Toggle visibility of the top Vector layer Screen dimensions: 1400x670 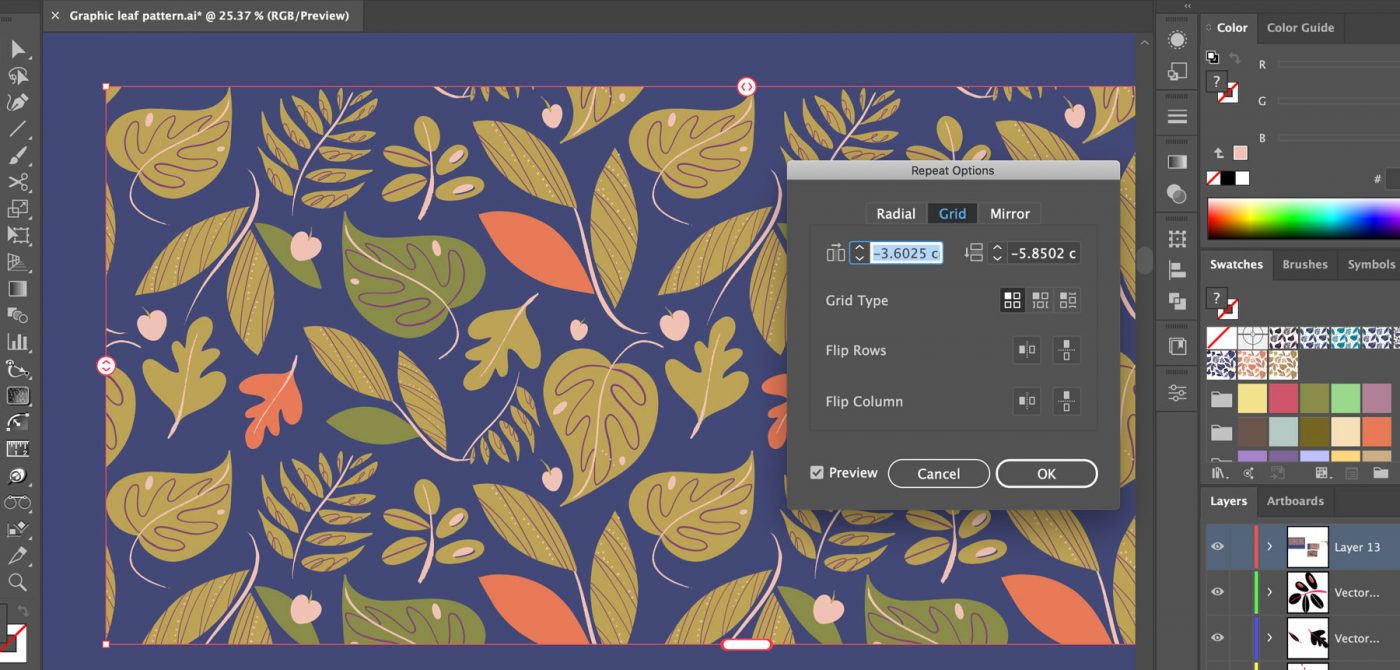coord(1217,591)
